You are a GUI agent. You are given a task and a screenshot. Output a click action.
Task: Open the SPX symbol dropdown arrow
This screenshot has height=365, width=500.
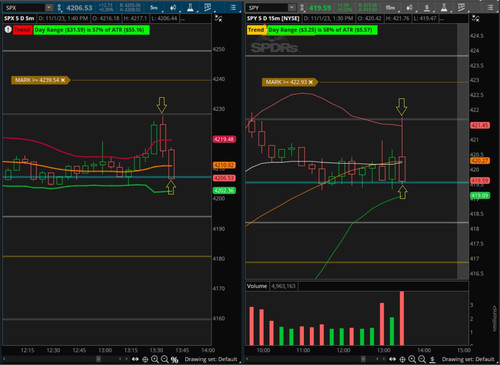point(49,7)
